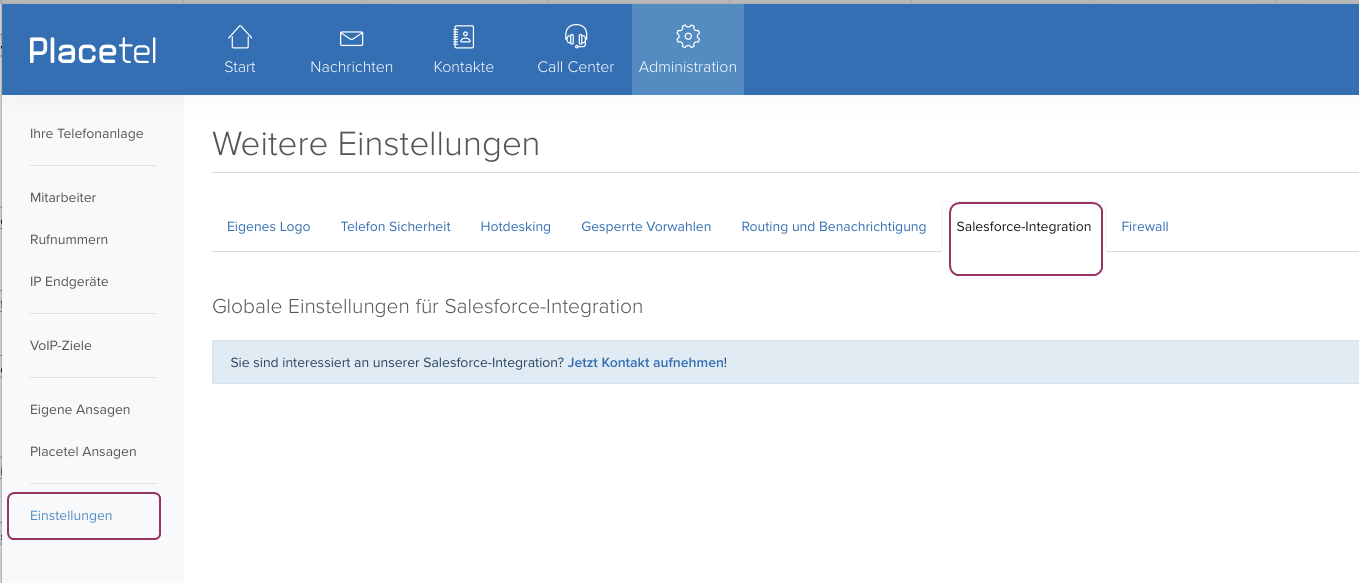The image size is (1359, 583).
Task: Open Ihre Telefonanlage in sidebar
Action: coord(87,134)
